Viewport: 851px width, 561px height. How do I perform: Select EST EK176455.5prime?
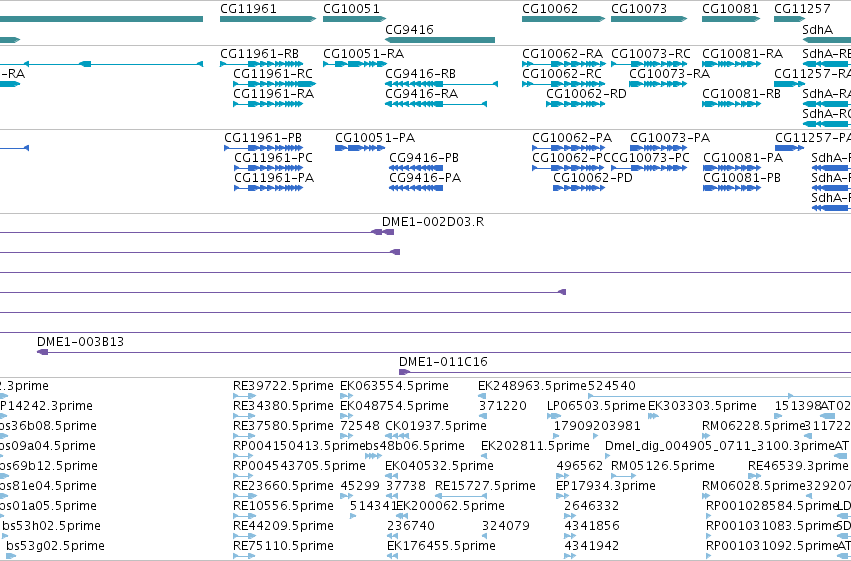(x=392, y=556)
